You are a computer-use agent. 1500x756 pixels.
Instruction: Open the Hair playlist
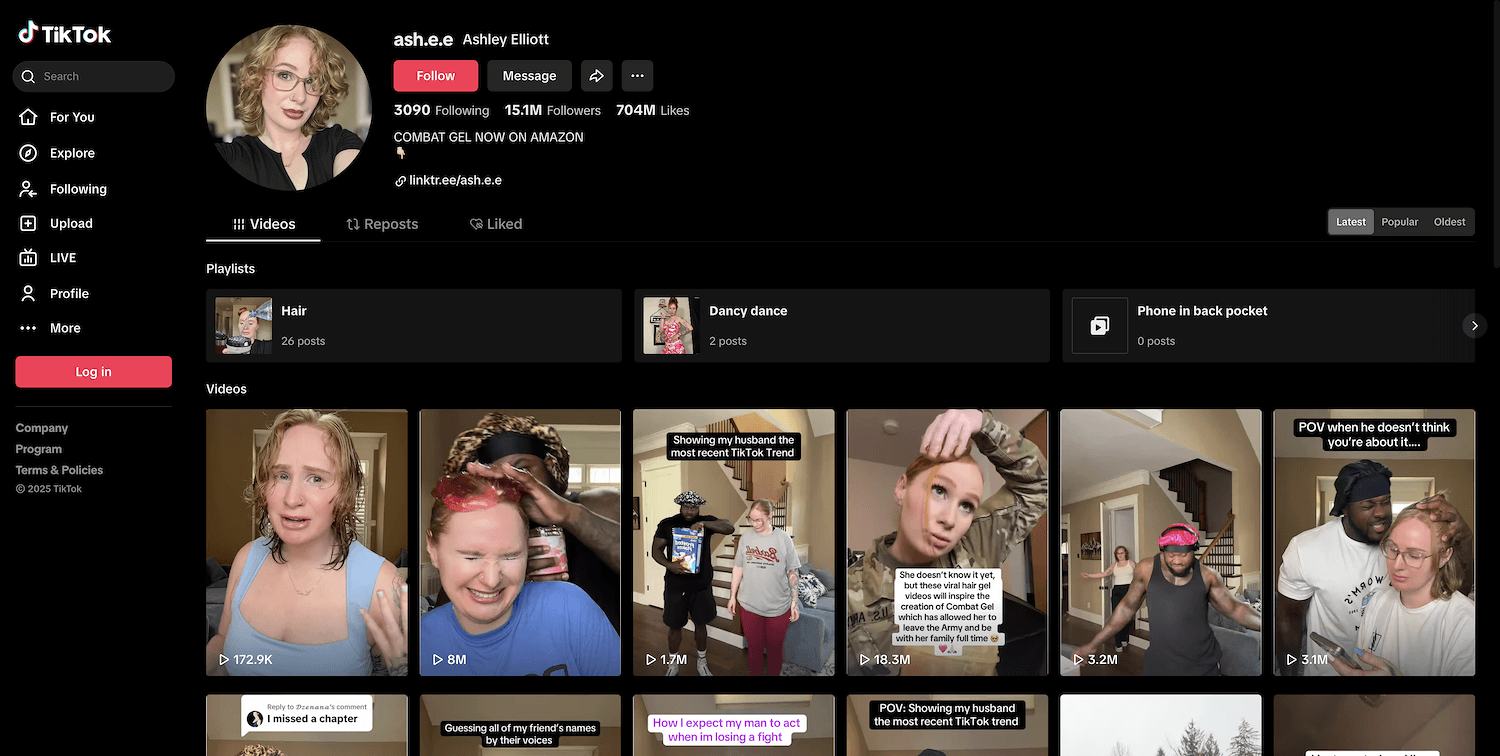pos(413,326)
